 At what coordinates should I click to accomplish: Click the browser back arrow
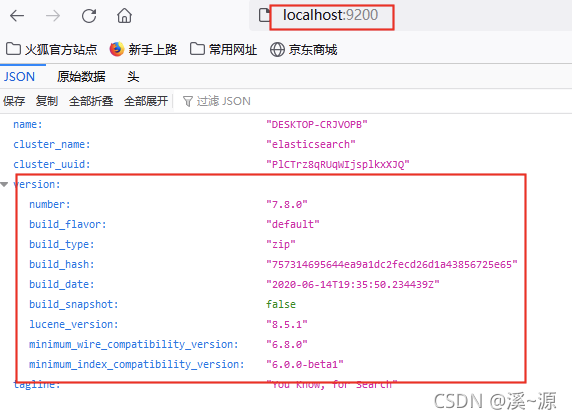(17, 16)
